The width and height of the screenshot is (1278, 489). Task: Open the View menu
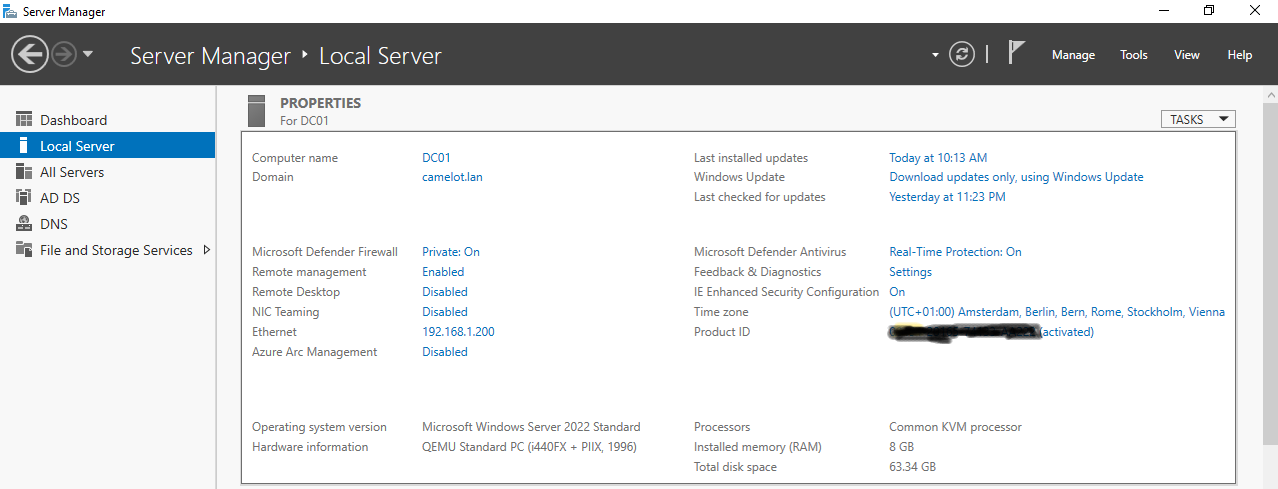pyautogui.click(x=1187, y=55)
